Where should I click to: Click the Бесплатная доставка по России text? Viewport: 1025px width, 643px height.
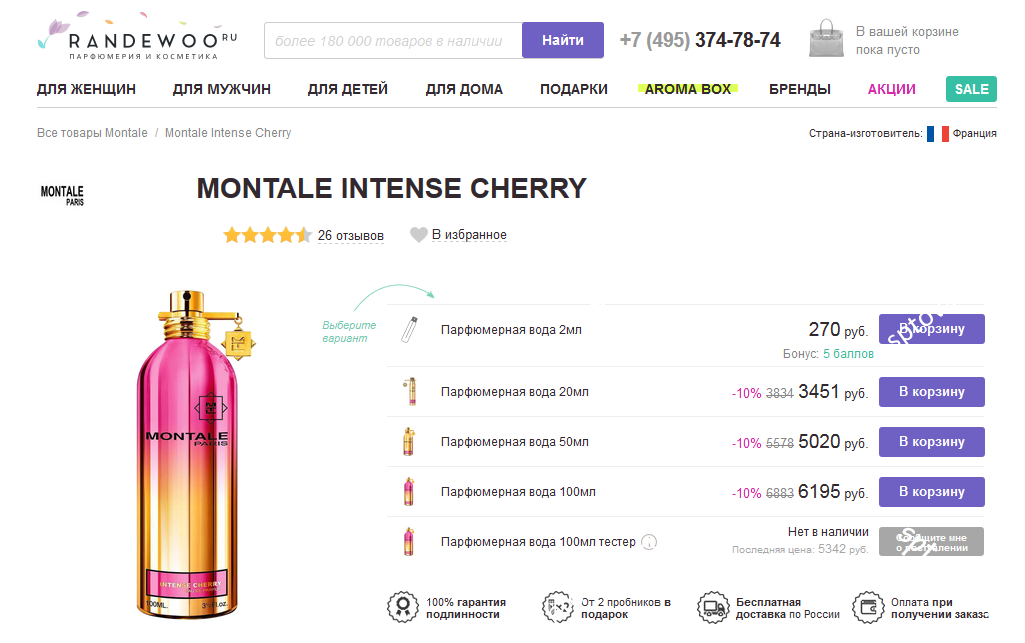coord(788,608)
